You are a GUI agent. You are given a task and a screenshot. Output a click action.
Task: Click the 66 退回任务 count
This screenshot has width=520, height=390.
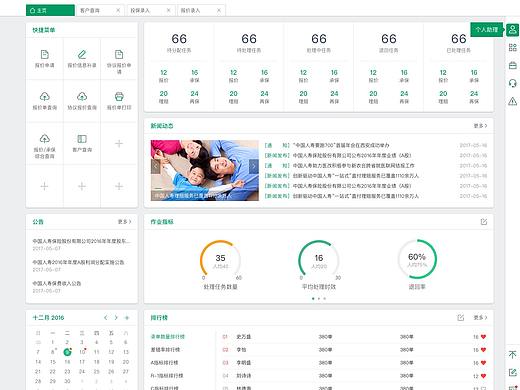[389, 39]
